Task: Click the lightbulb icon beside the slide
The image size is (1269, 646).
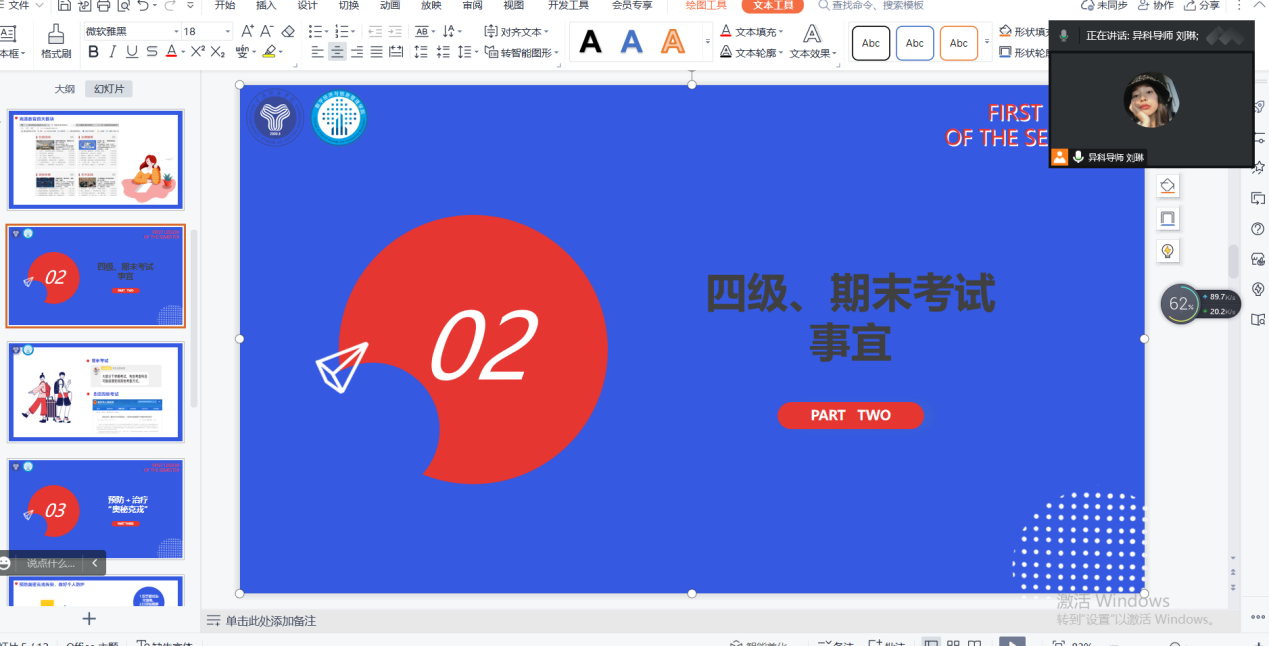Action: point(1167,250)
